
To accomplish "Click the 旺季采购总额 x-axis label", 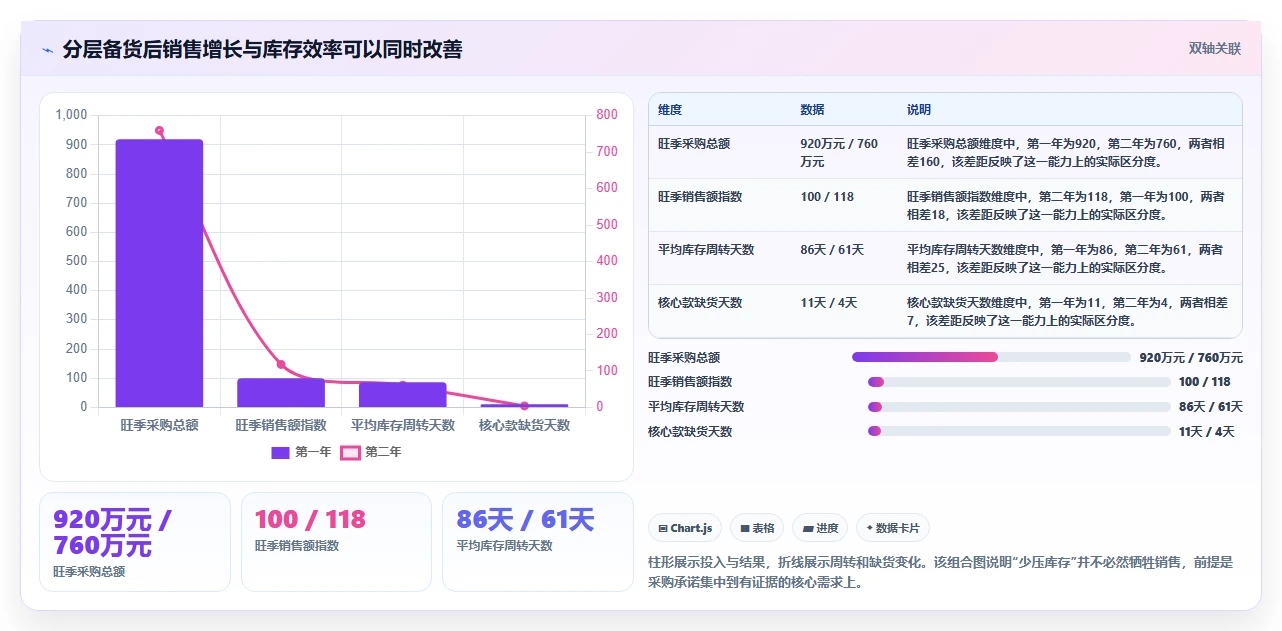I will (x=159, y=425).
